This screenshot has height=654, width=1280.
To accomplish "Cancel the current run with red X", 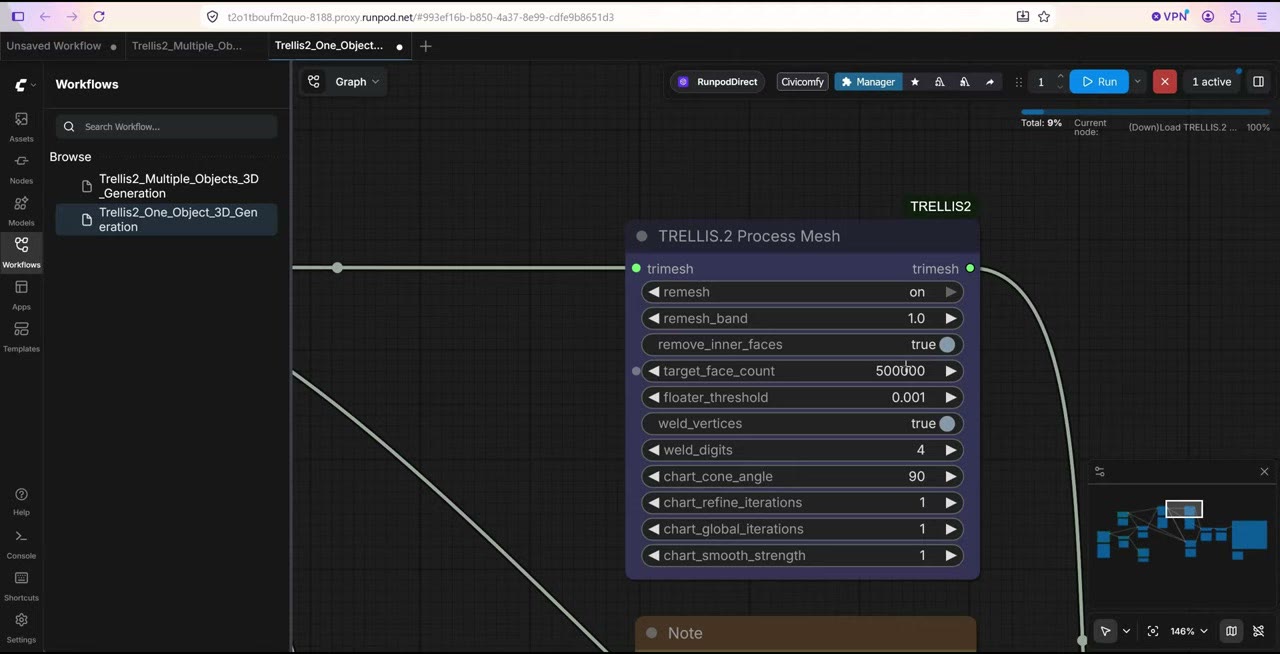I will pos(1164,82).
